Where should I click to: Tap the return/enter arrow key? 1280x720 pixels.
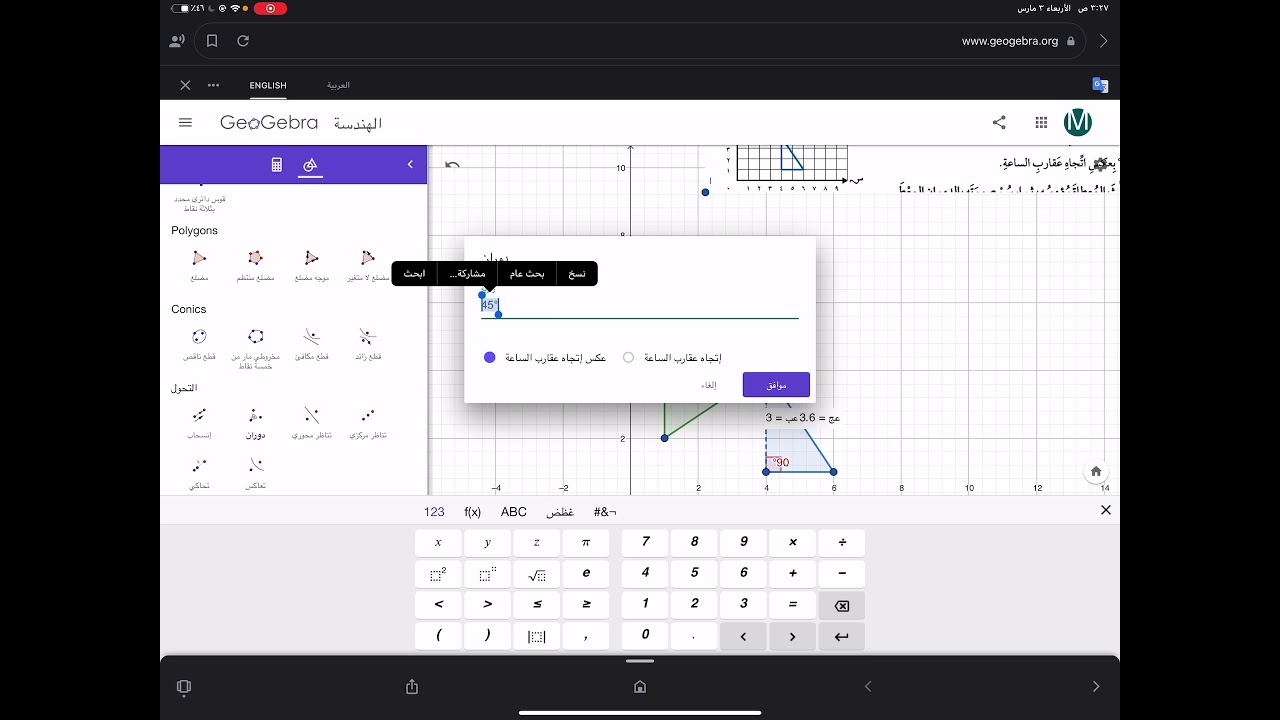(842, 636)
